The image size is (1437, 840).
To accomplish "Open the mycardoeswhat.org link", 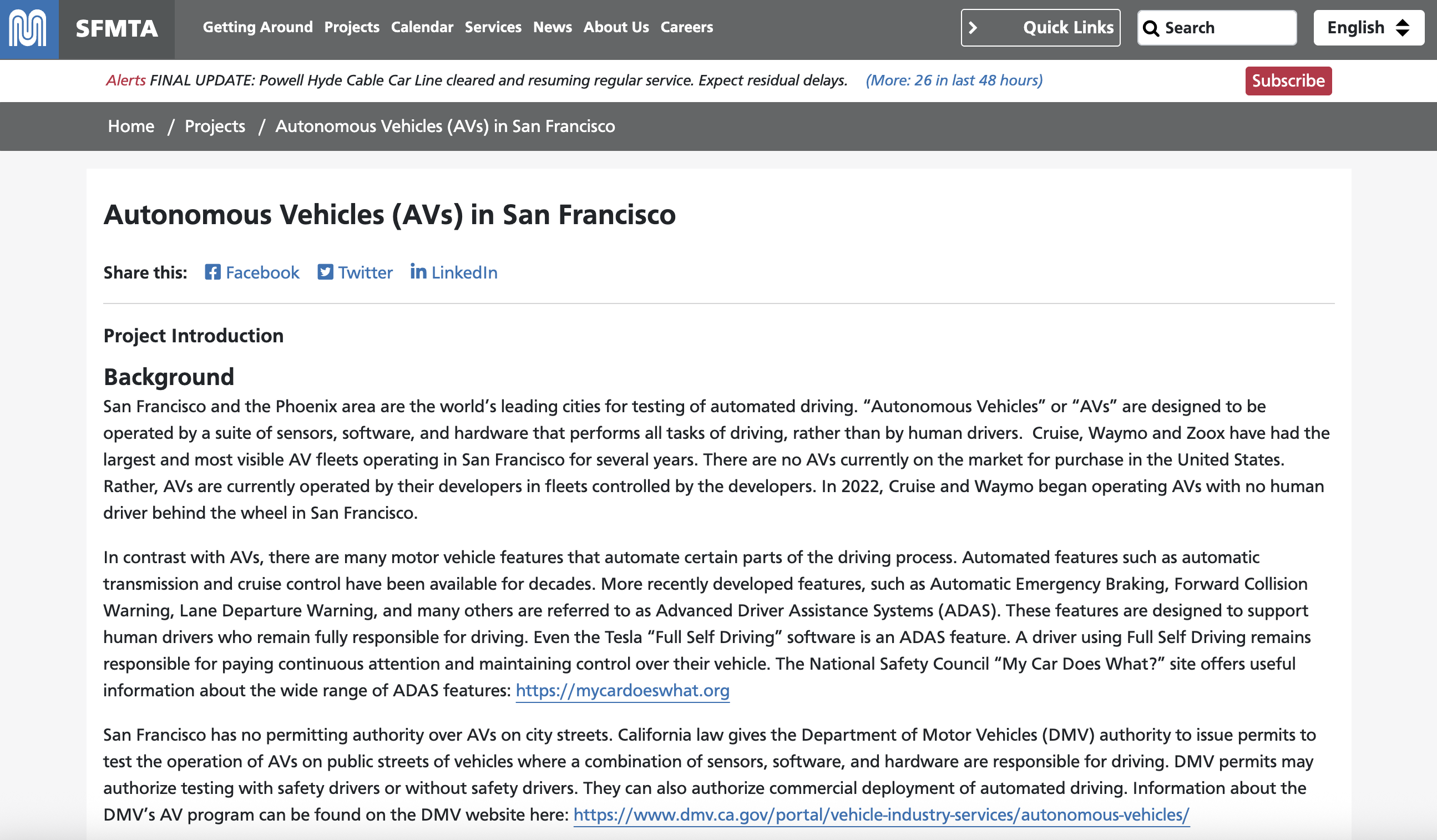I will coord(622,691).
